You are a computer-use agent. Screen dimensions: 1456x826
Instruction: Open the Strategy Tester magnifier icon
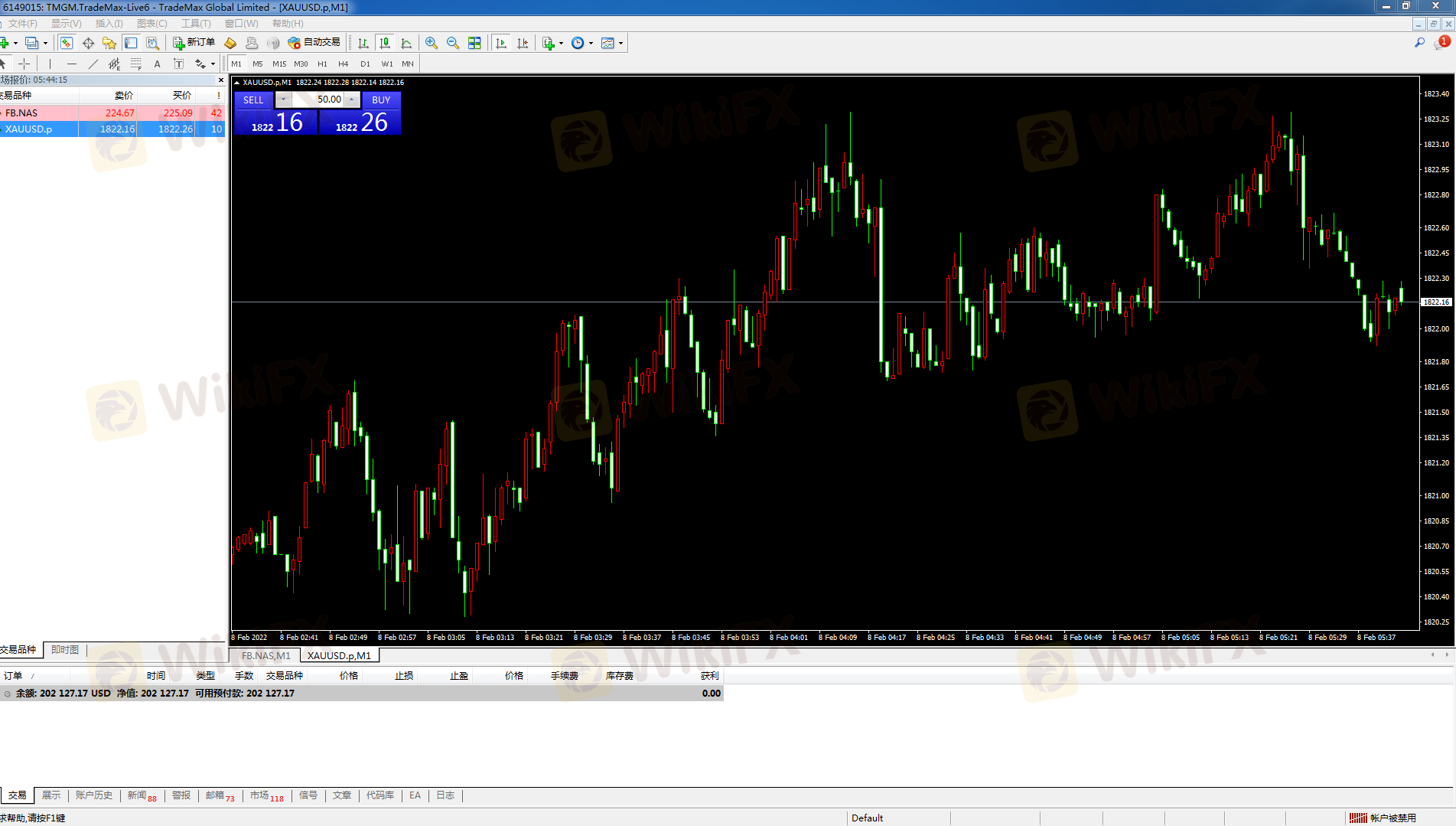pyautogui.click(x=152, y=43)
